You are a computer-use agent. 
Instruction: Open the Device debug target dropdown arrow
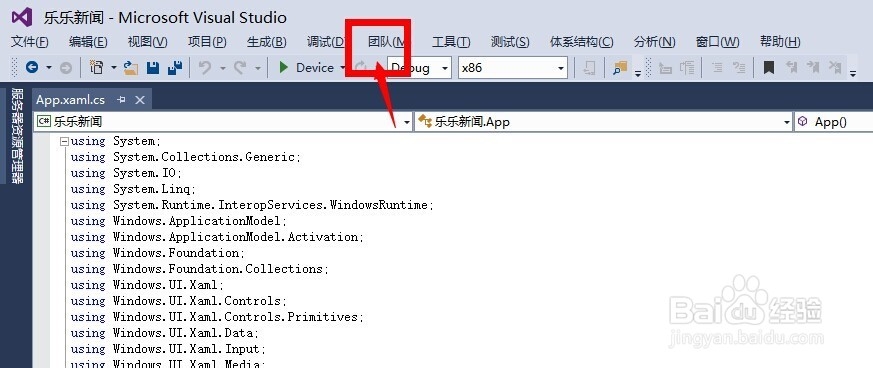pyautogui.click(x=342, y=68)
